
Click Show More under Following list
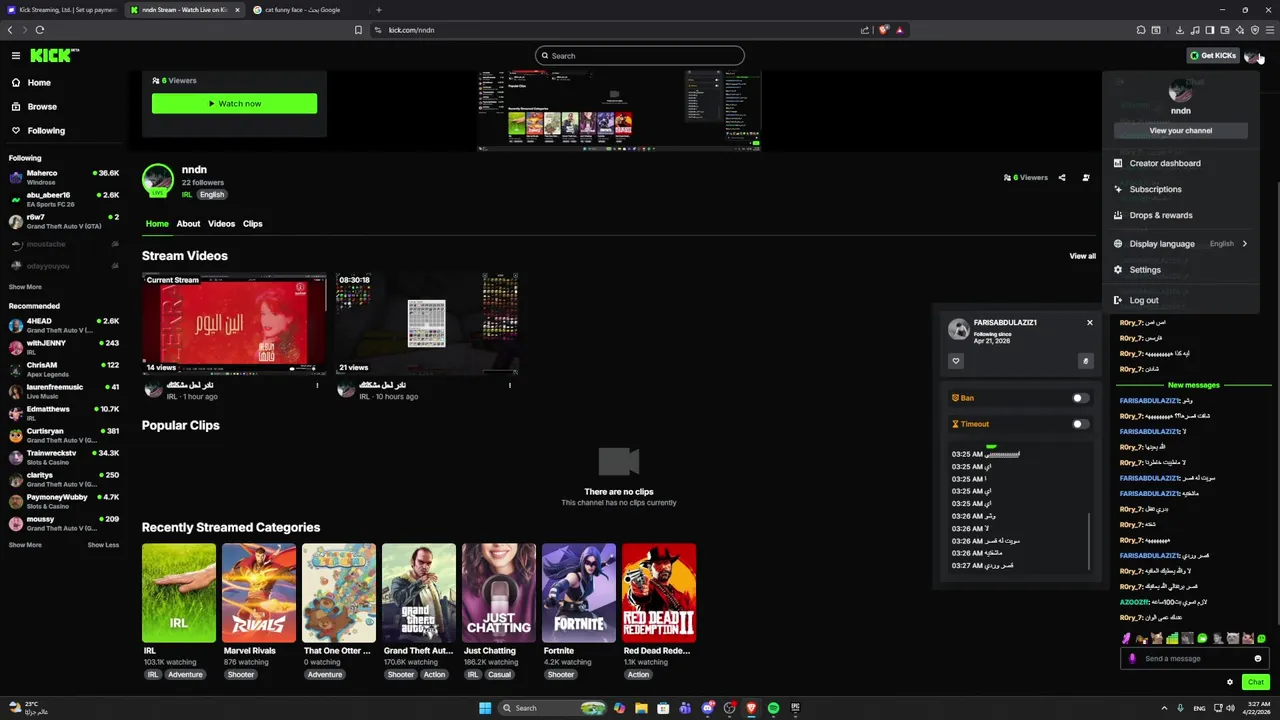(x=25, y=287)
